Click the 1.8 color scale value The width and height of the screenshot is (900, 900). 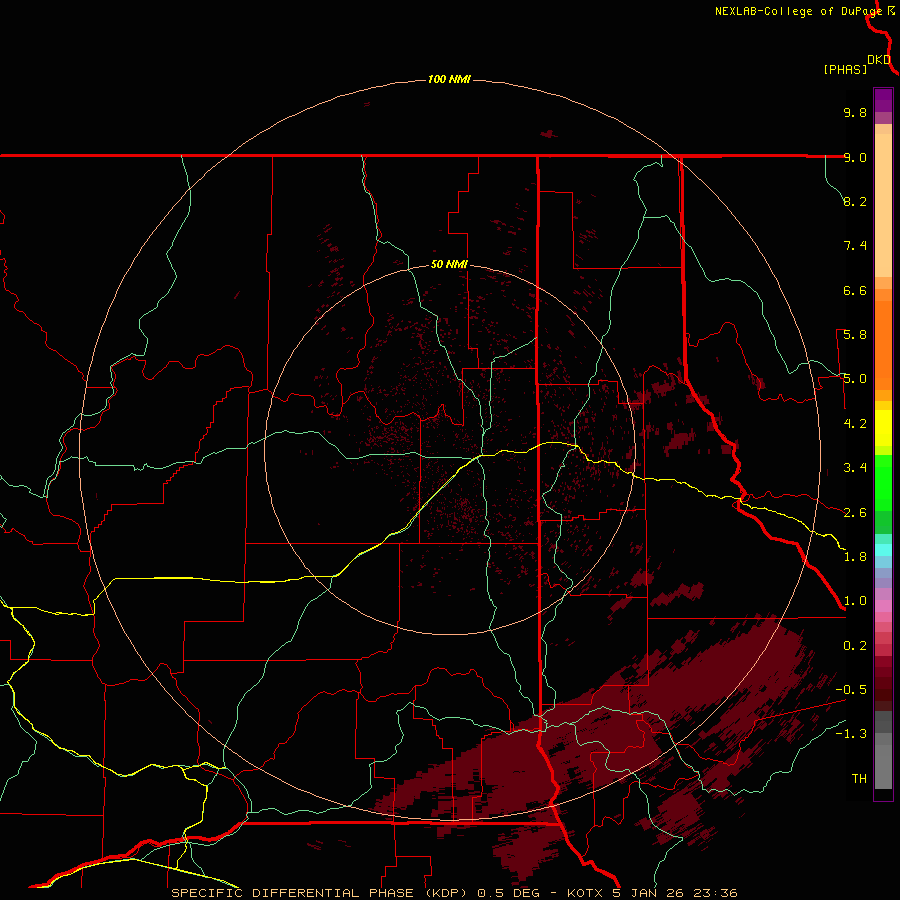click(x=855, y=557)
